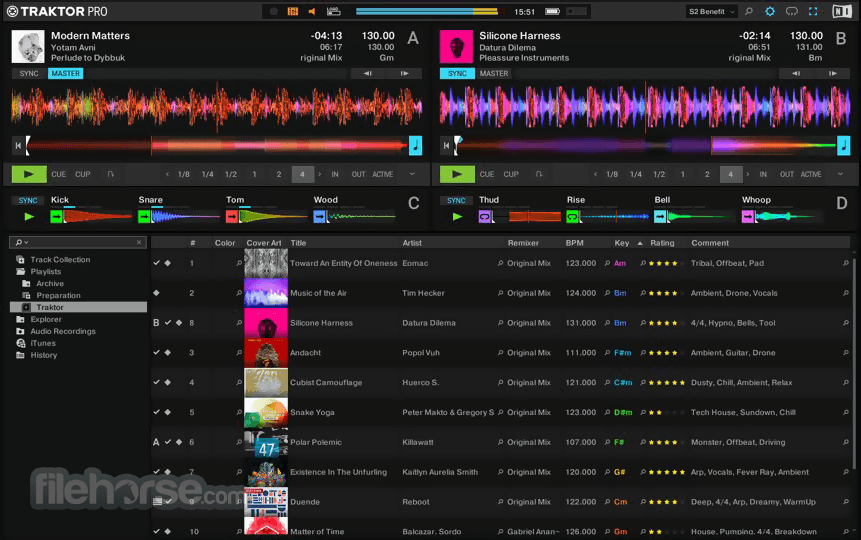
Task: Click the orange speaker cue icon in header
Action: pos(312,11)
